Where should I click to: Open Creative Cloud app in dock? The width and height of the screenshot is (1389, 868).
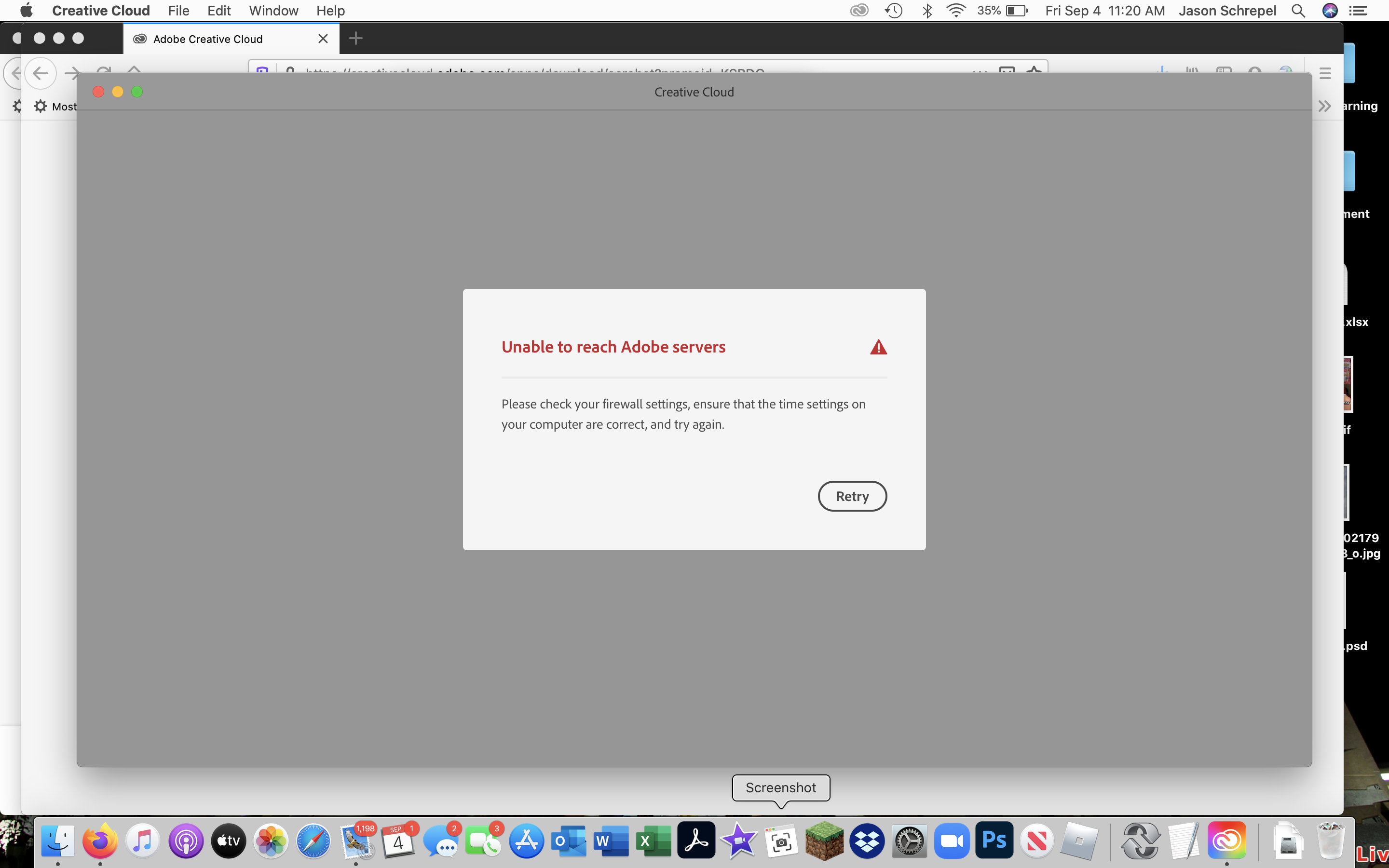[1226, 841]
